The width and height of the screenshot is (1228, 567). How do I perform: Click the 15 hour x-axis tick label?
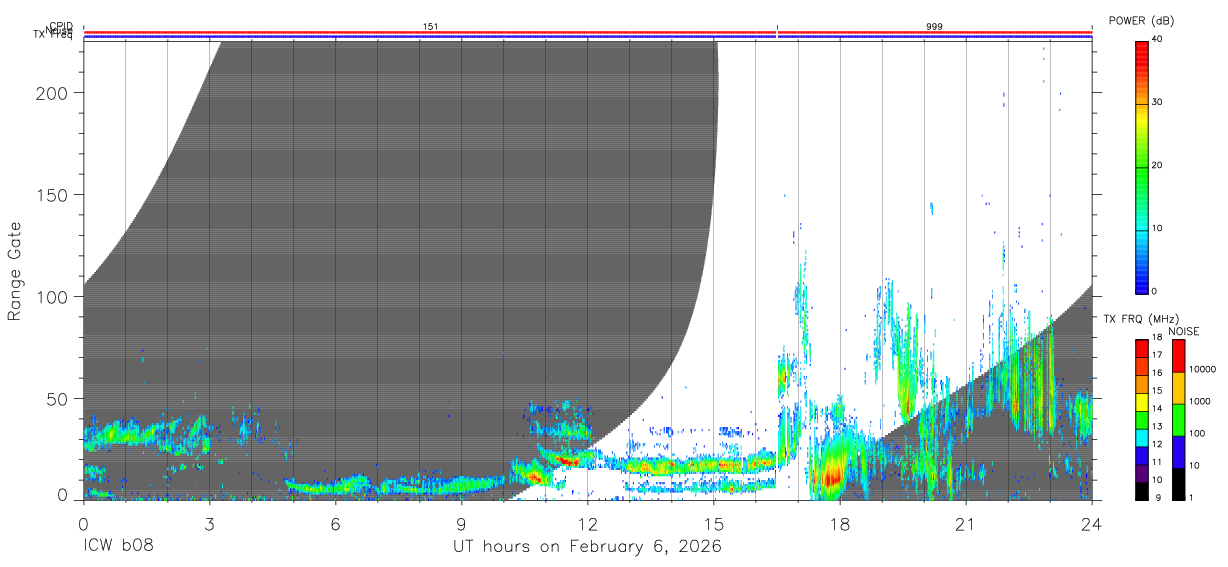pos(713,524)
